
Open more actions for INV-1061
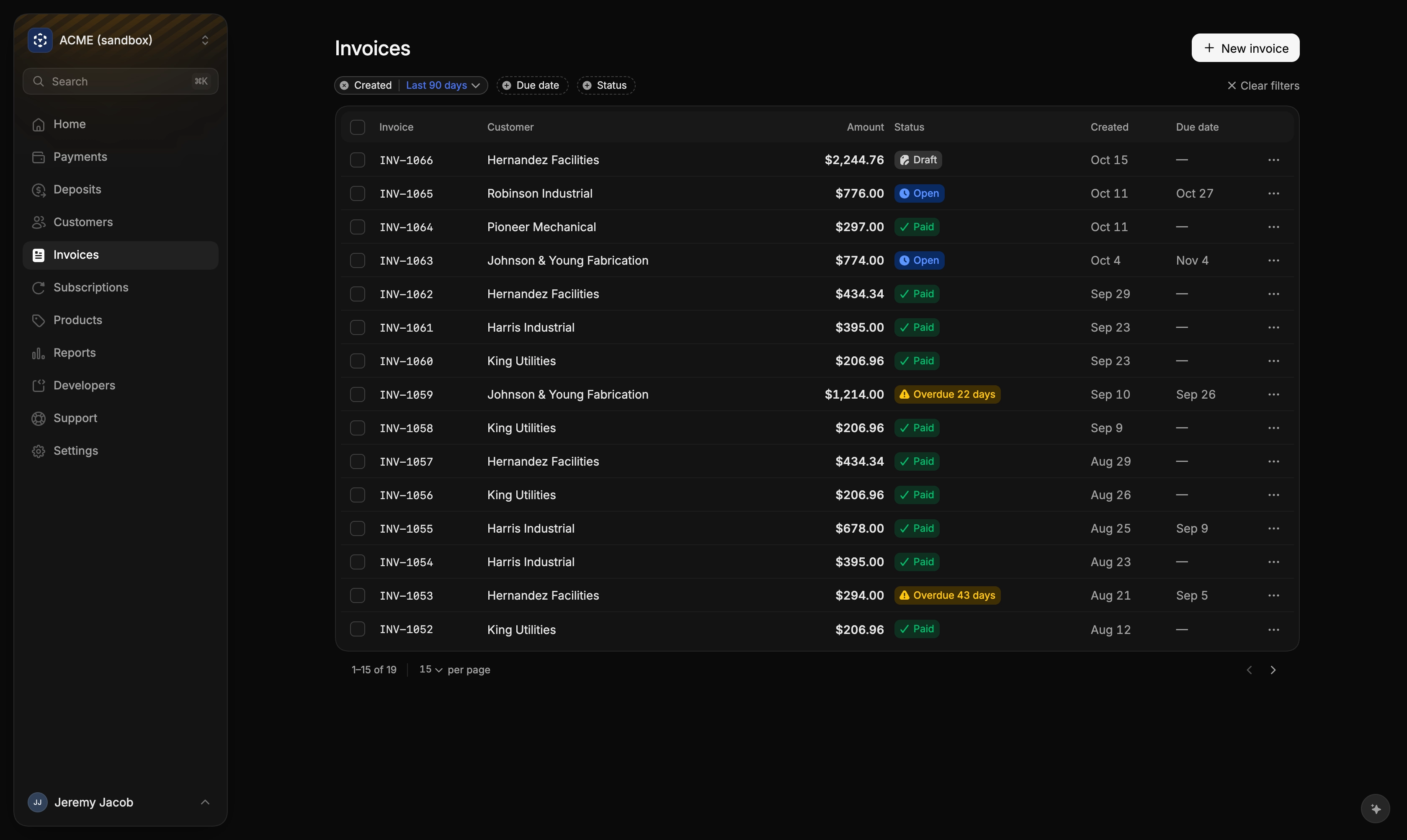click(x=1273, y=328)
